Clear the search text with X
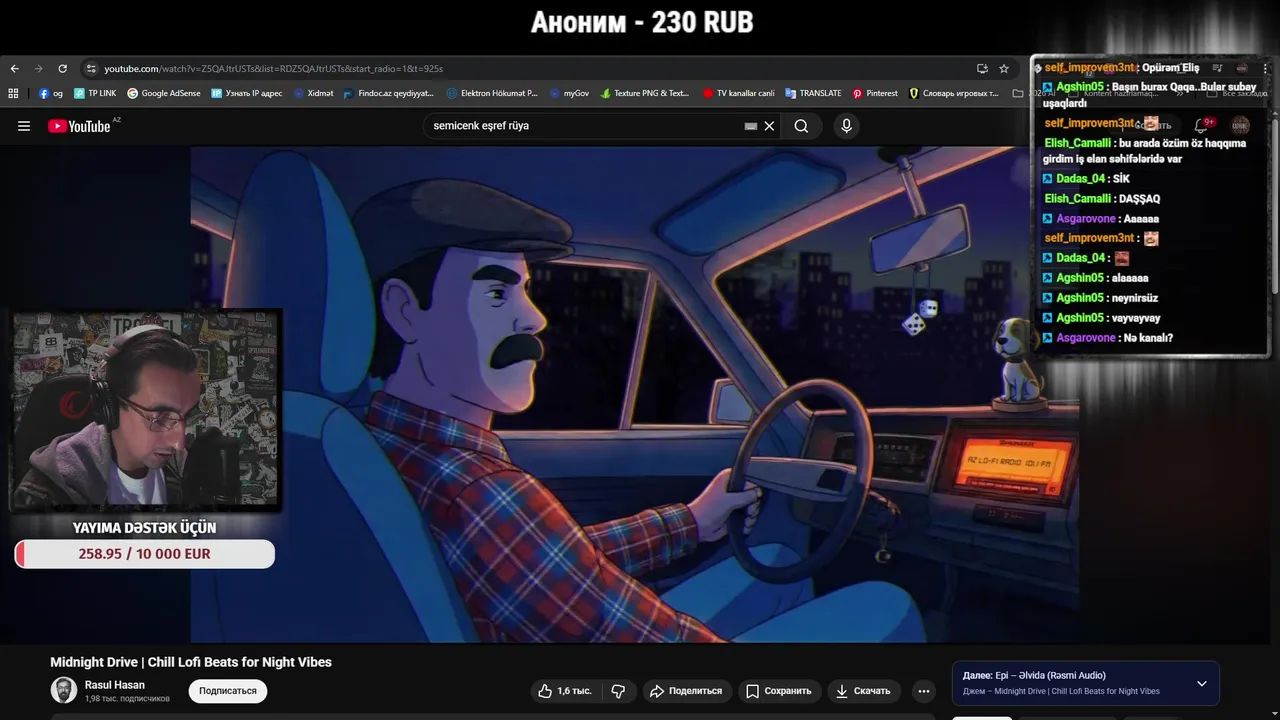Image resolution: width=1280 pixels, height=720 pixels. pyautogui.click(x=769, y=126)
